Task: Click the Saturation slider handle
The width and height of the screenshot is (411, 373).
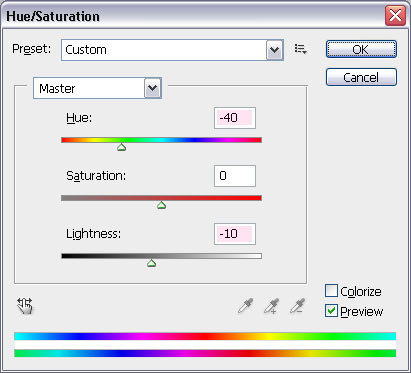Action: [161, 205]
